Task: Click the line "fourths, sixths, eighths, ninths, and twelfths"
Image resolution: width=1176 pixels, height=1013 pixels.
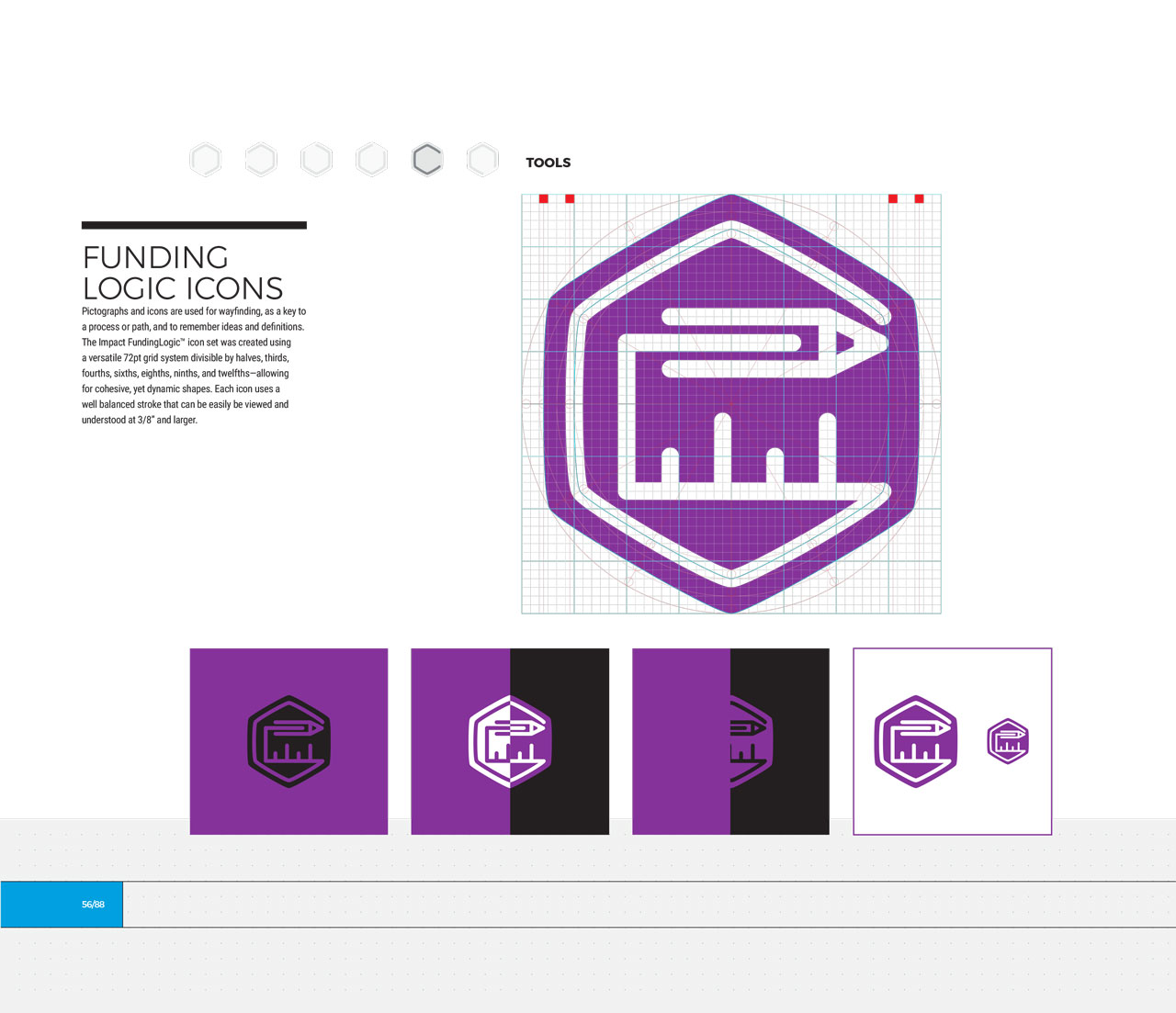Action: [x=186, y=374]
